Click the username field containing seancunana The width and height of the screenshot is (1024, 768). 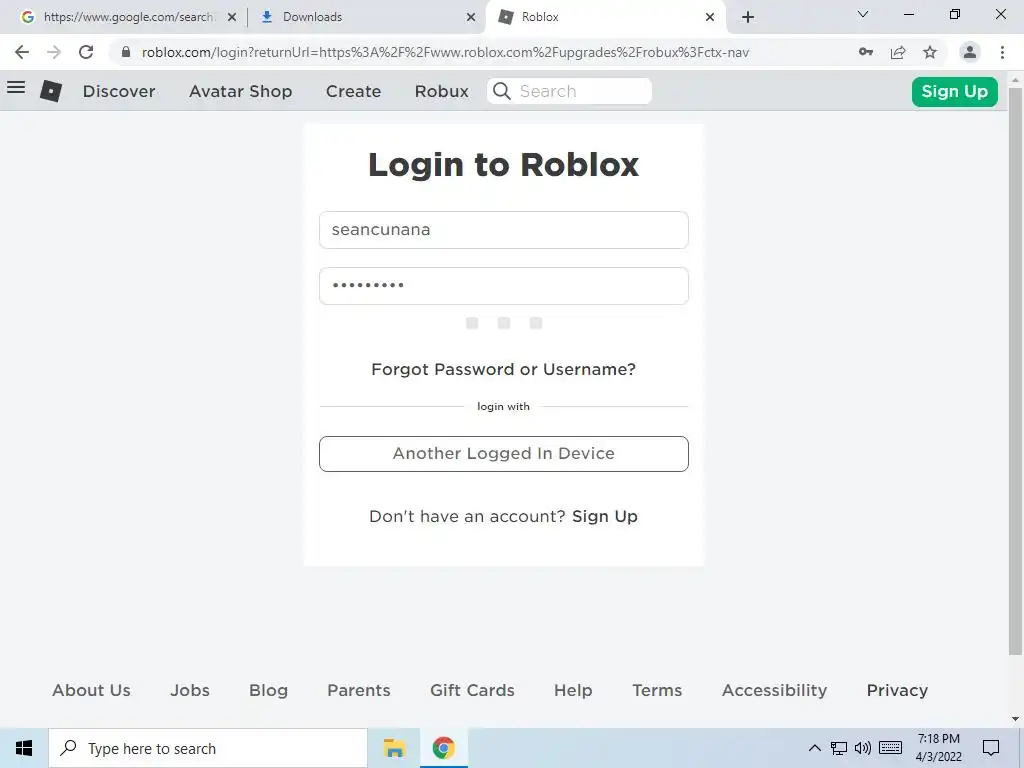[x=504, y=230]
